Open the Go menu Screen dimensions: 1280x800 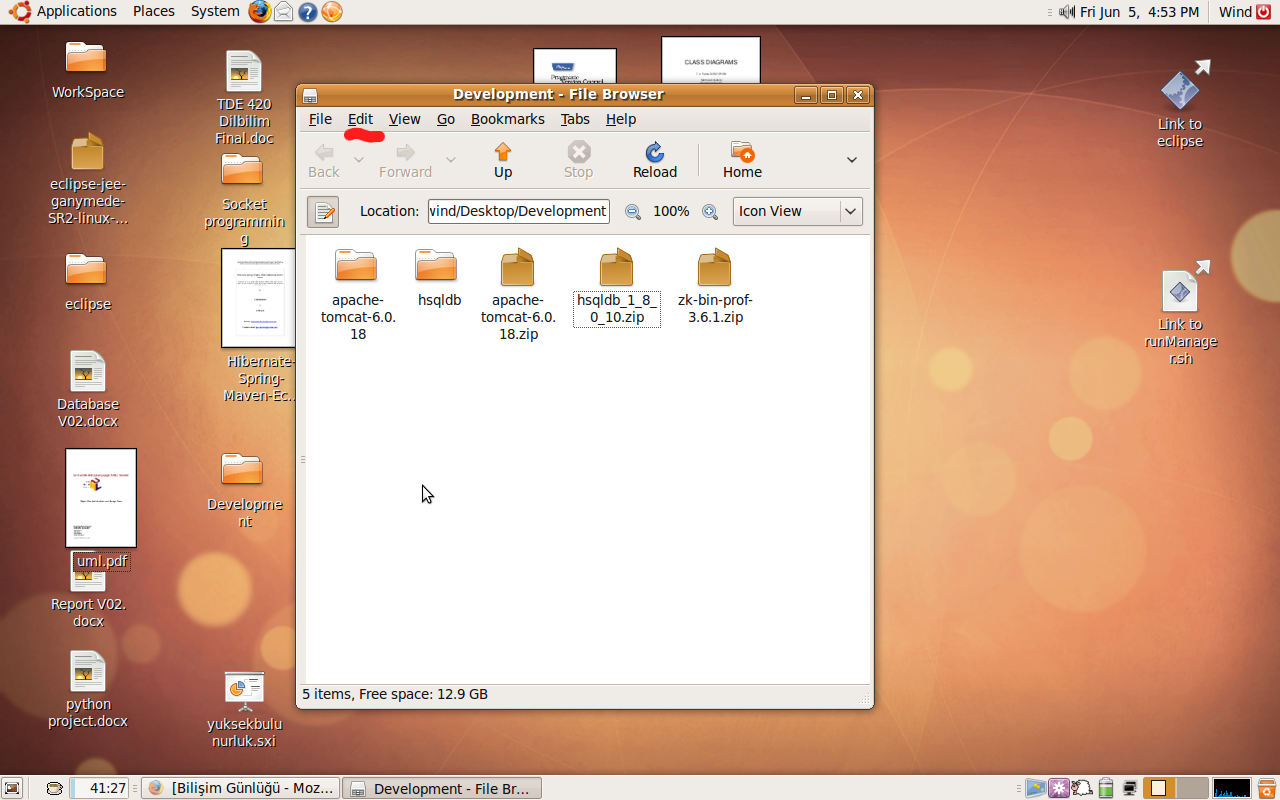click(x=446, y=119)
